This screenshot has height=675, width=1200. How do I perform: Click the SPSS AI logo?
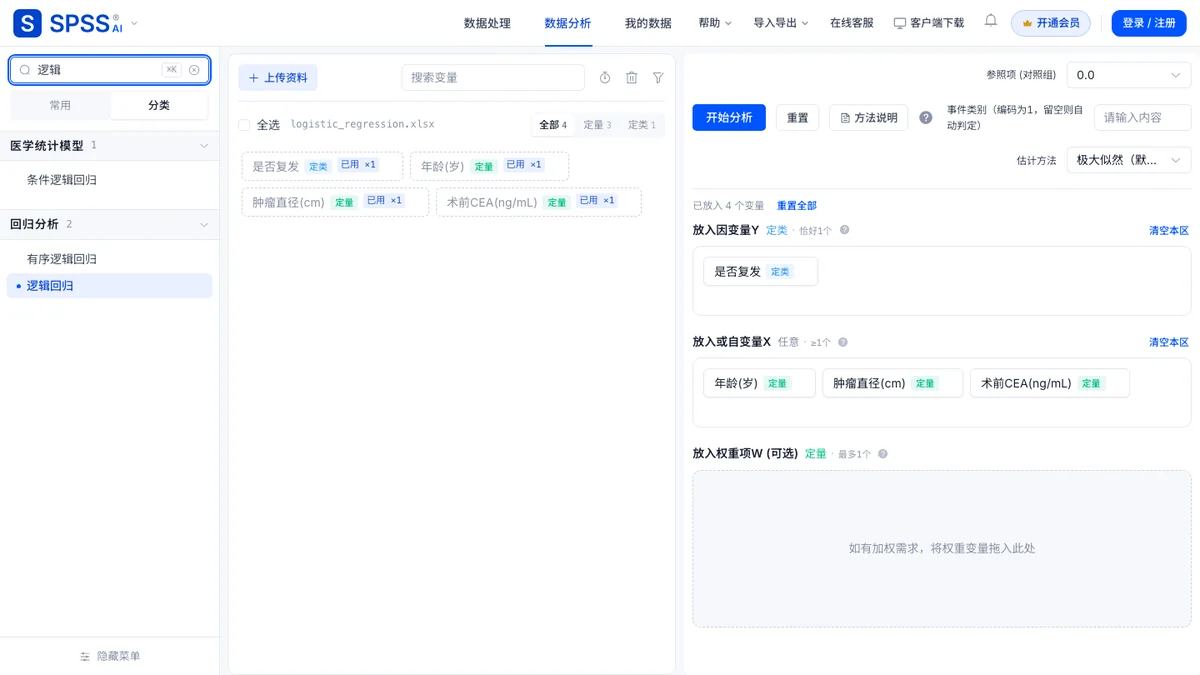click(68, 22)
